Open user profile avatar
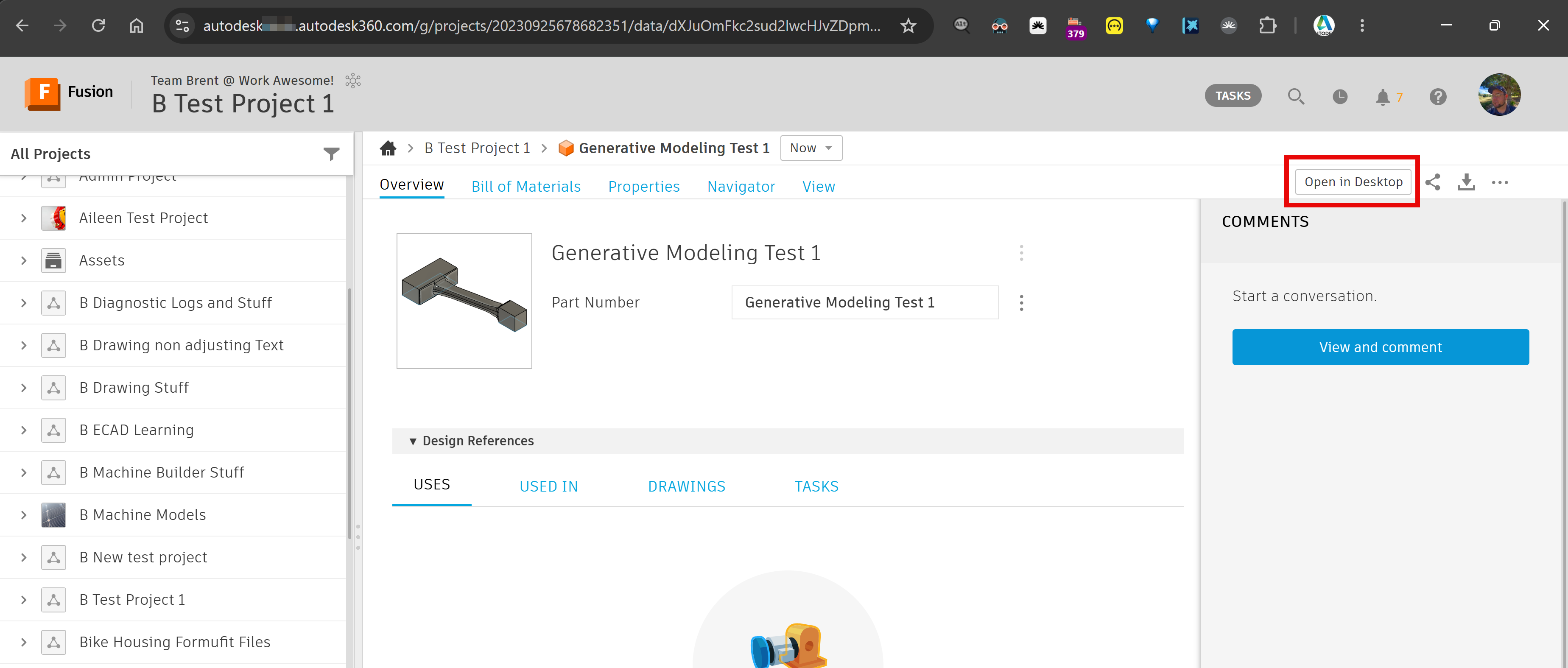Screen dimensions: 1568x668 click(x=1498, y=95)
